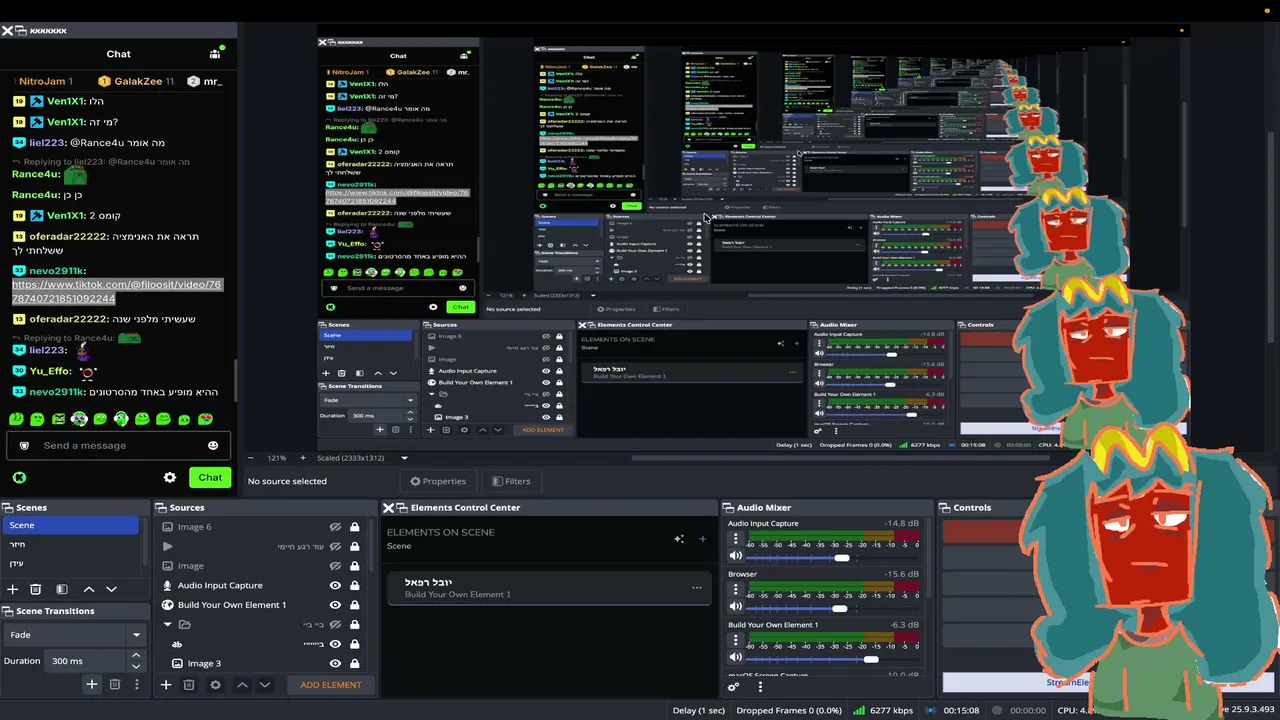Hide the Audio Input Capture source
Screen dimensions: 1280x720
tap(335, 585)
